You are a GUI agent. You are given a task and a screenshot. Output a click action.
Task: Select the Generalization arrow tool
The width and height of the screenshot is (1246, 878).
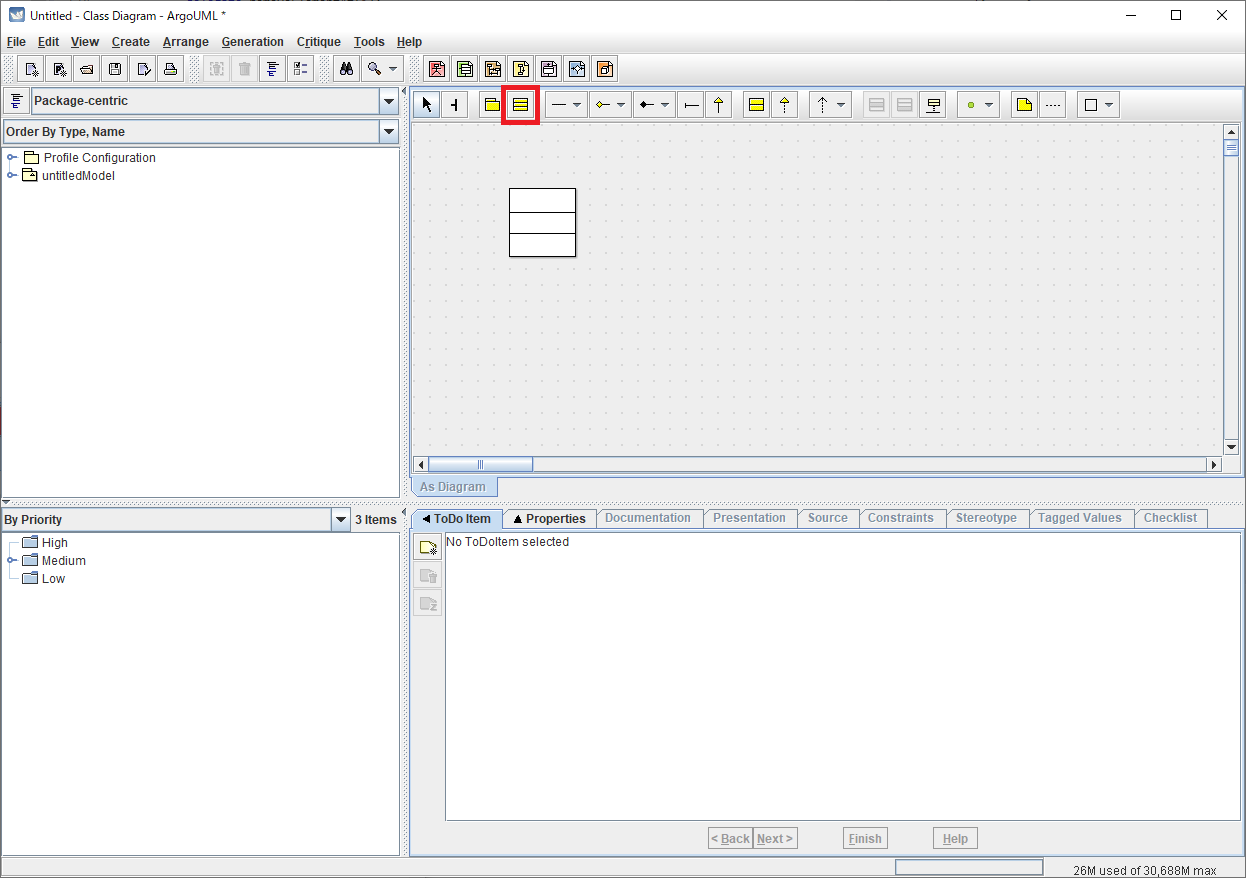click(x=718, y=105)
